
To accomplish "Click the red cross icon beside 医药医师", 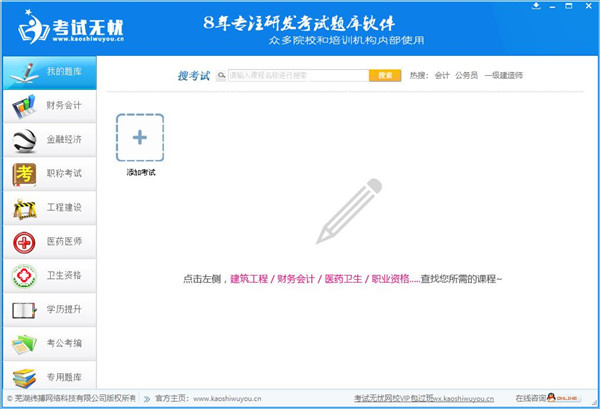I will click(x=24, y=243).
